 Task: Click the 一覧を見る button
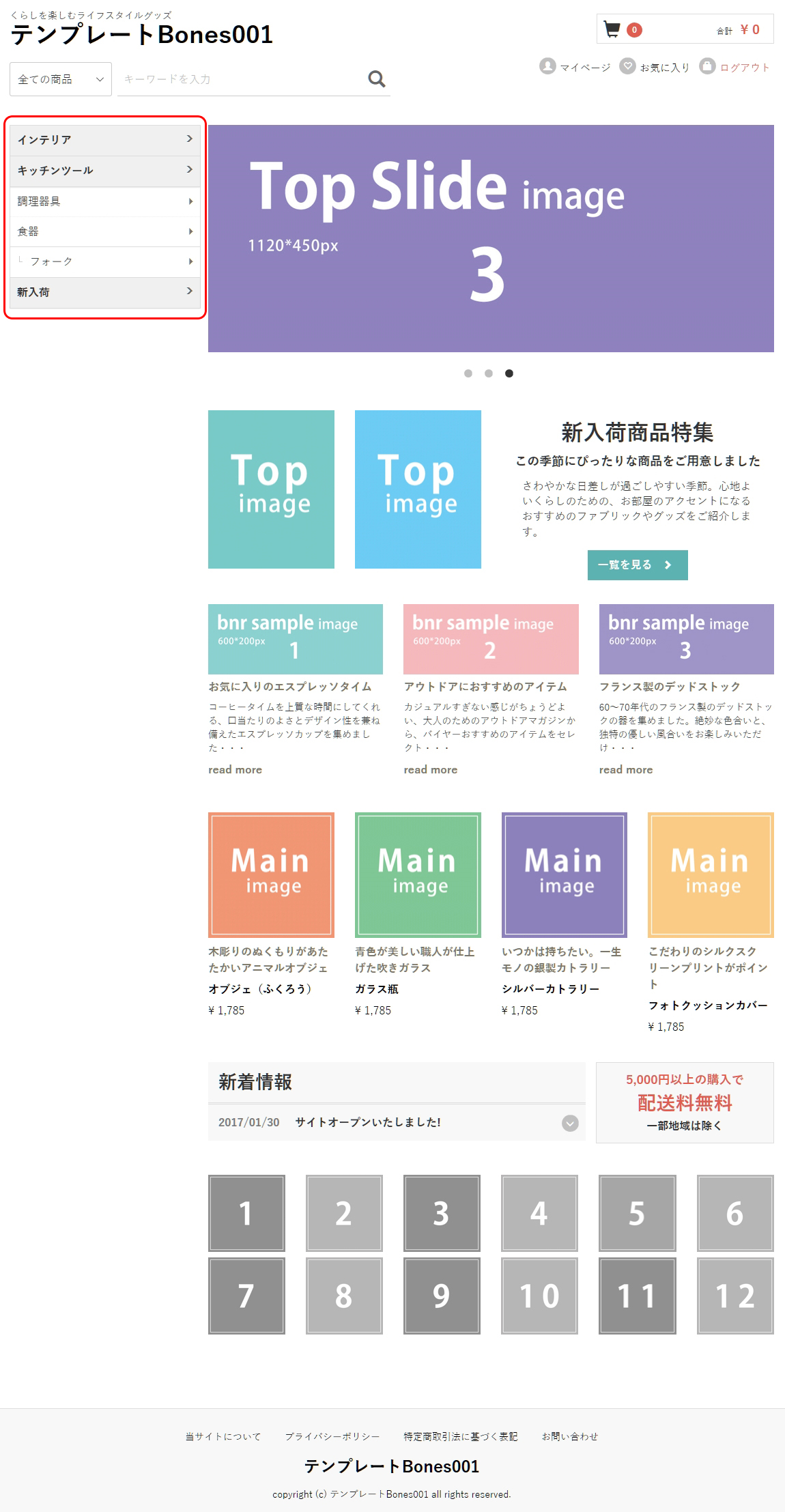coord(637,565)
